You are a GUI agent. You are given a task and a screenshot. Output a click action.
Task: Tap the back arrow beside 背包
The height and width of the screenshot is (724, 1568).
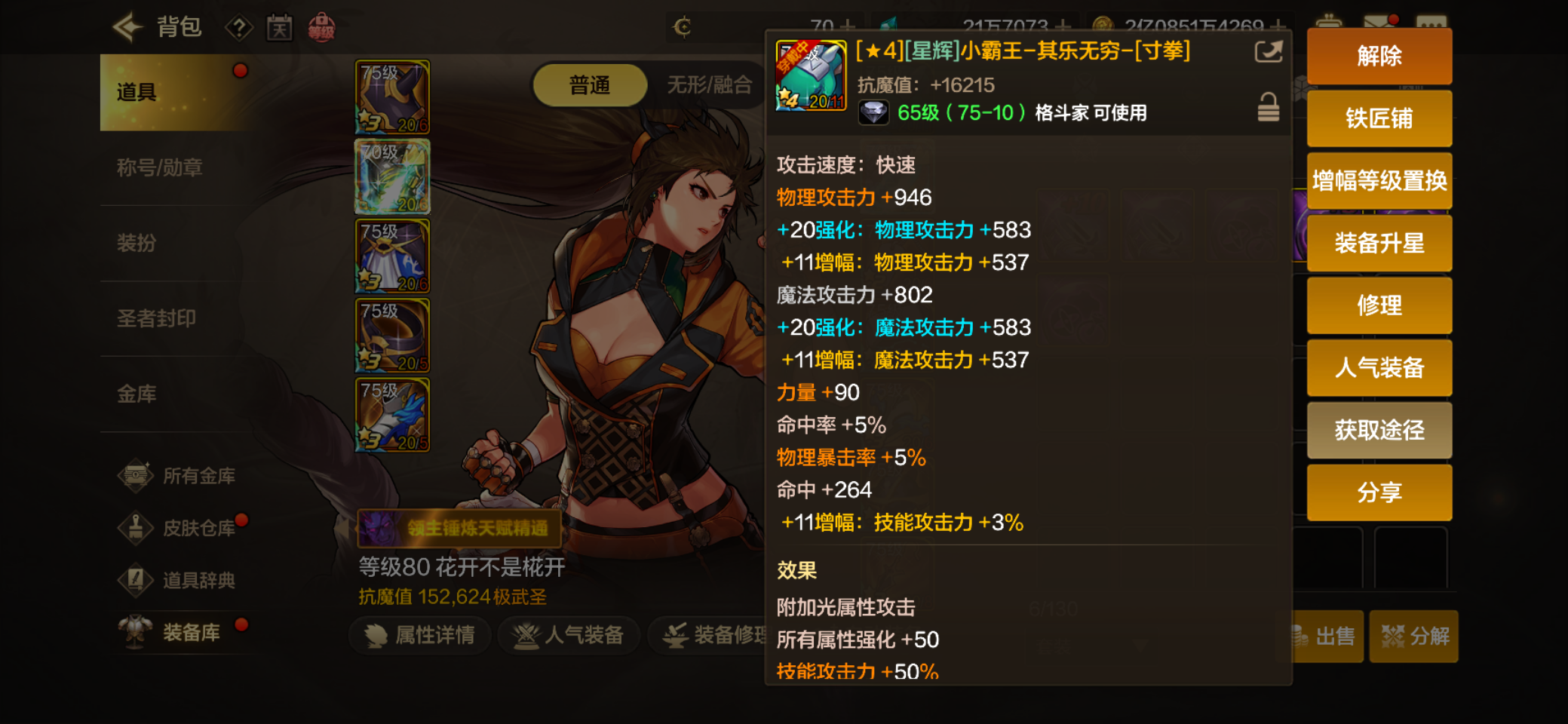(x=127, y=27)
